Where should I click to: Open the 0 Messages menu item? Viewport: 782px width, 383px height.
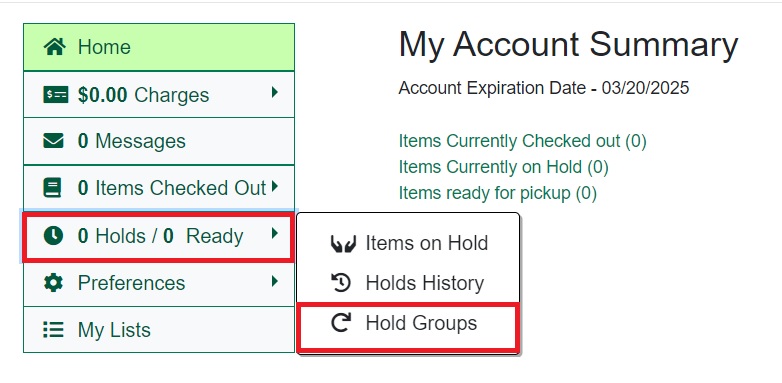(x=159, y=141)
